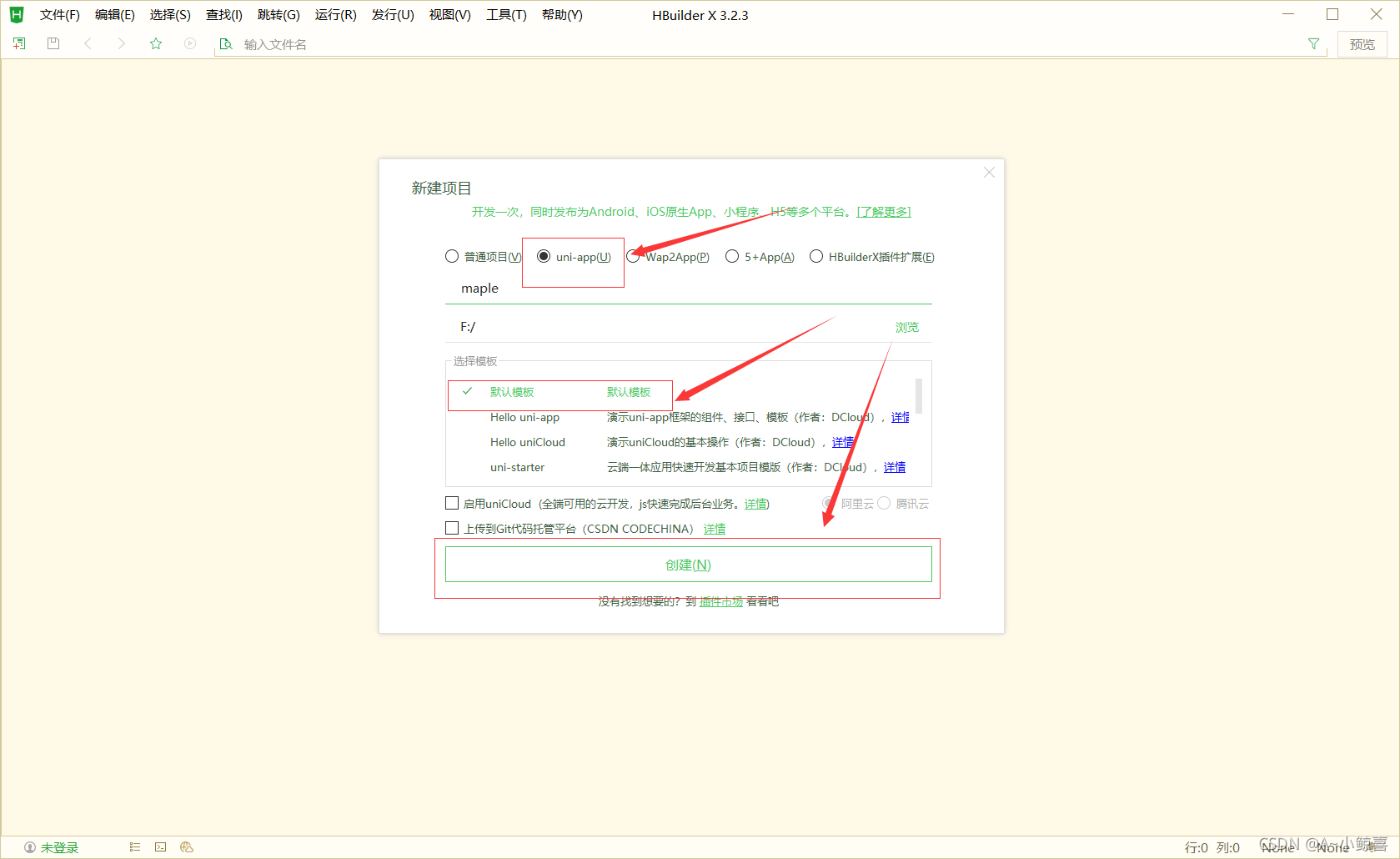Open the 工具(T) menu
The width and height of the screenshot is (1400, 859).
(507, 15)
